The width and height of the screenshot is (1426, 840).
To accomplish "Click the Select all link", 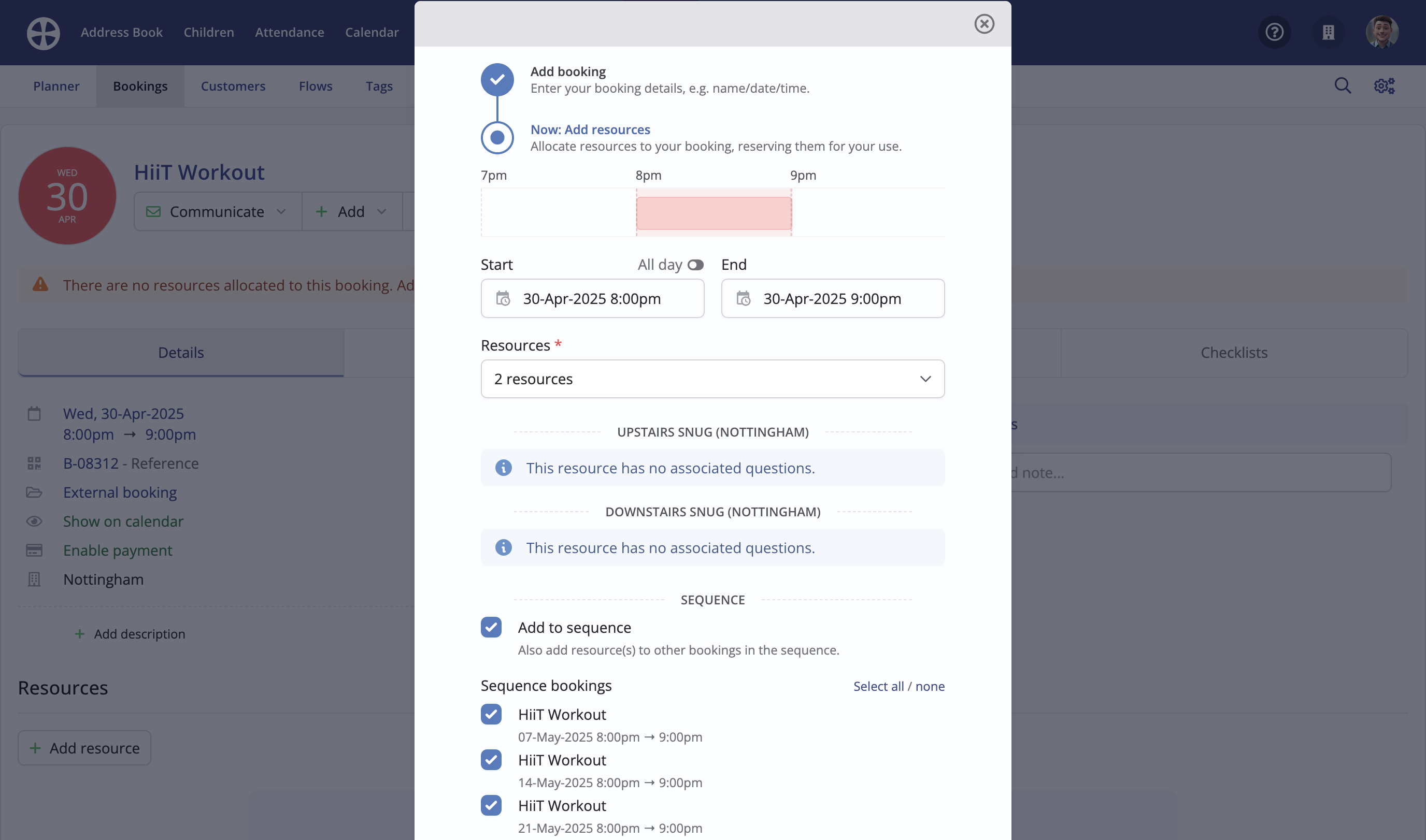I will (x=878, y=686).
